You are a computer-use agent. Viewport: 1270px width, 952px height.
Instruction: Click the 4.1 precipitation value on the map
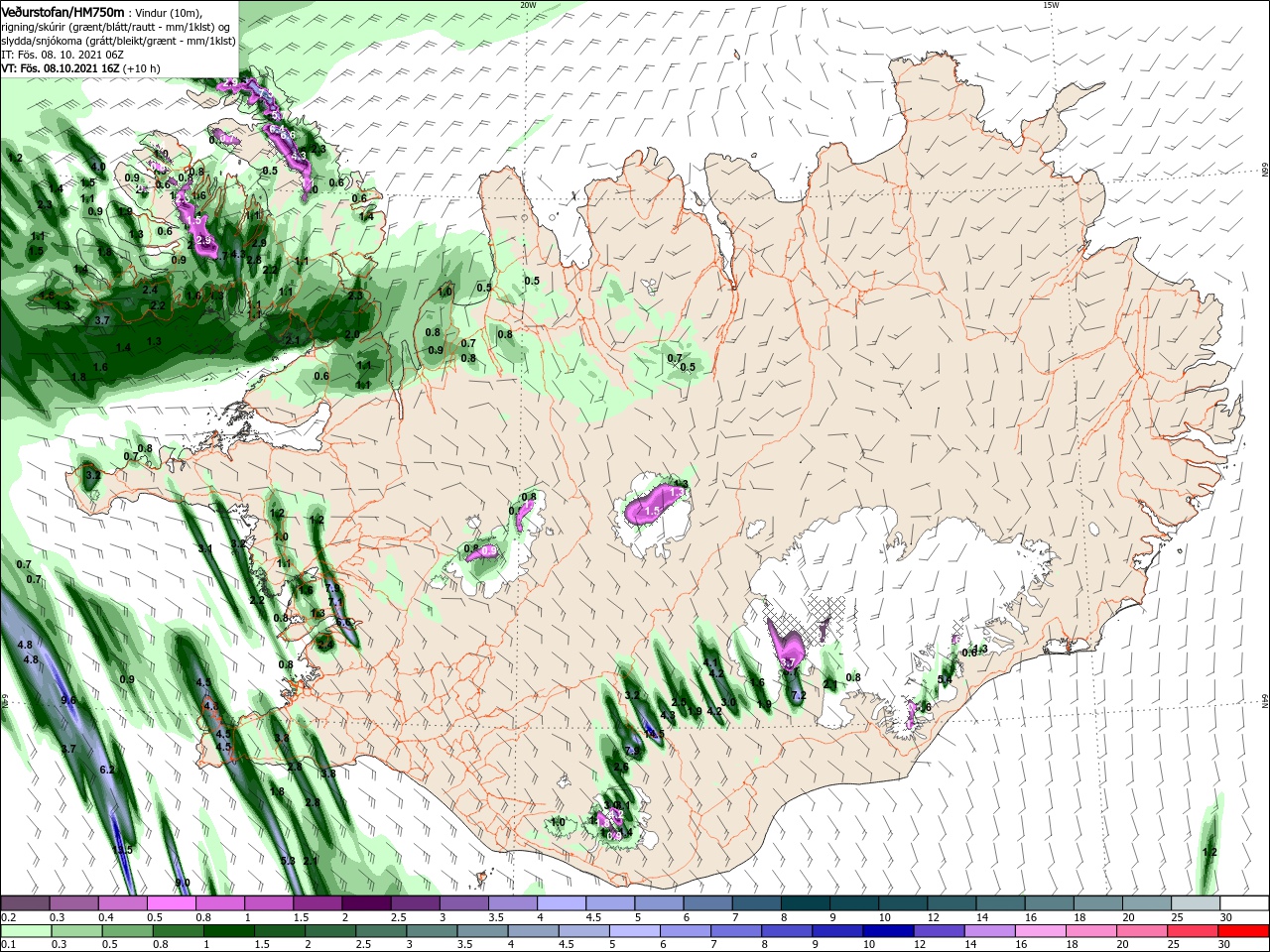(x=709, y=662)
